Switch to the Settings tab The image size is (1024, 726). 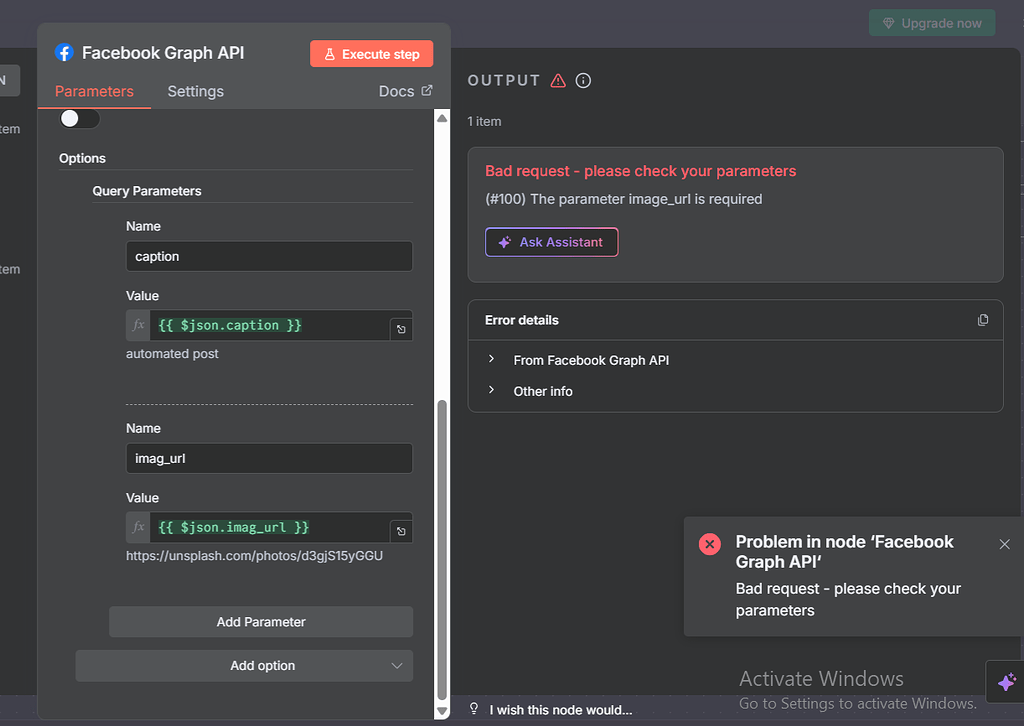pyautogui.click(x=195, y=91)
